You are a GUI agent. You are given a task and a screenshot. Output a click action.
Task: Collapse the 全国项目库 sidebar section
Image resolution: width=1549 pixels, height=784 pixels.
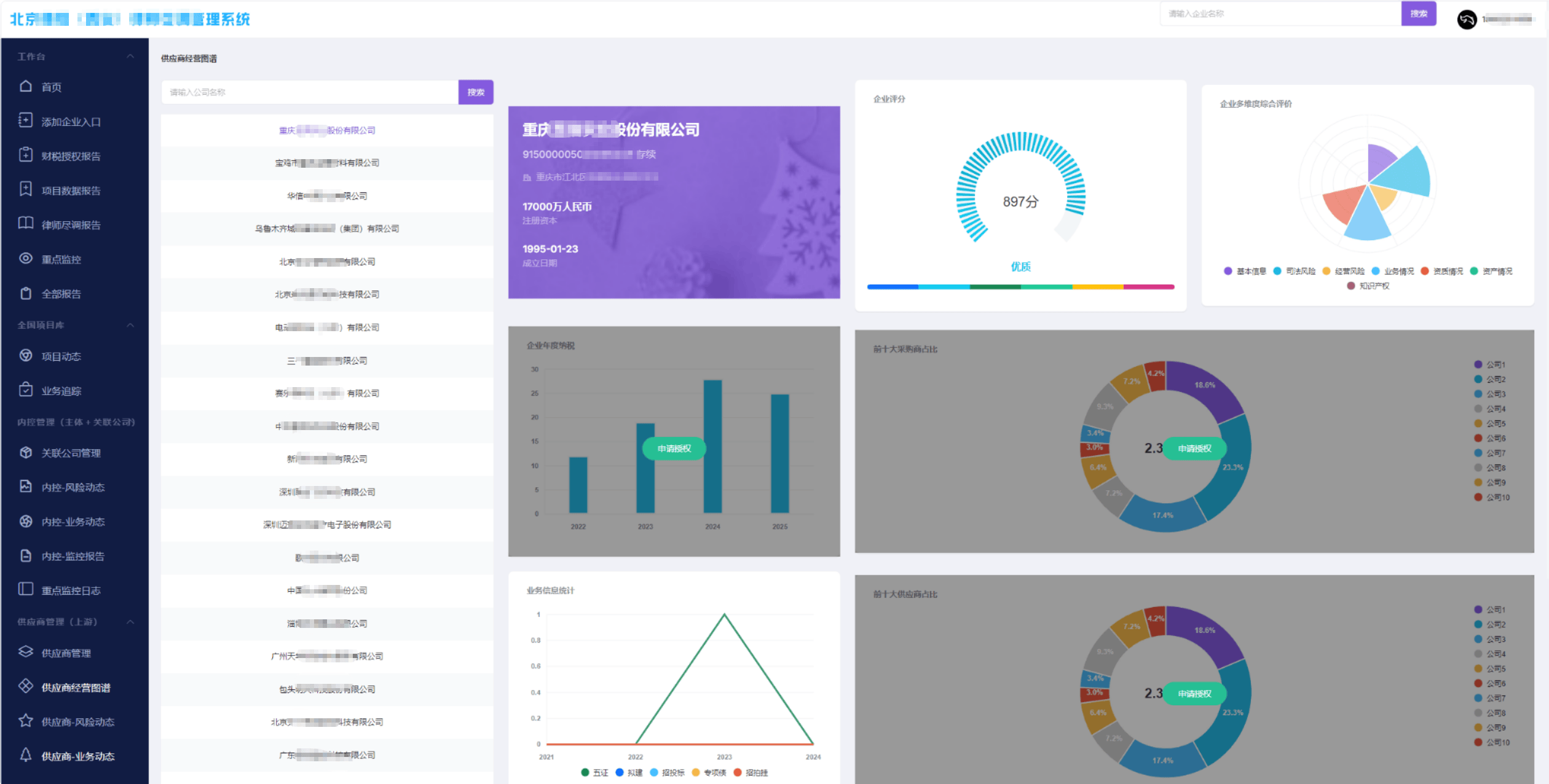point(130,324)
